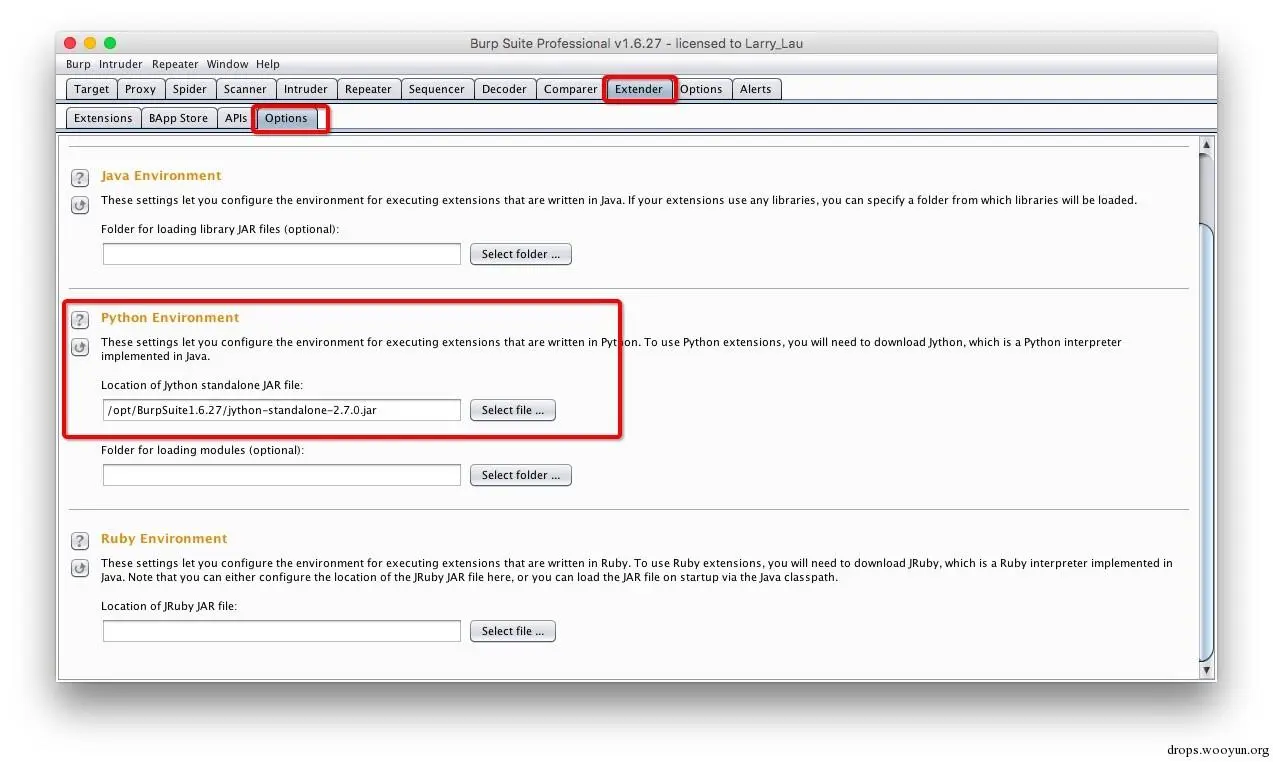Focus the Jython standalone JAR location field

click(x=282, y=410)
